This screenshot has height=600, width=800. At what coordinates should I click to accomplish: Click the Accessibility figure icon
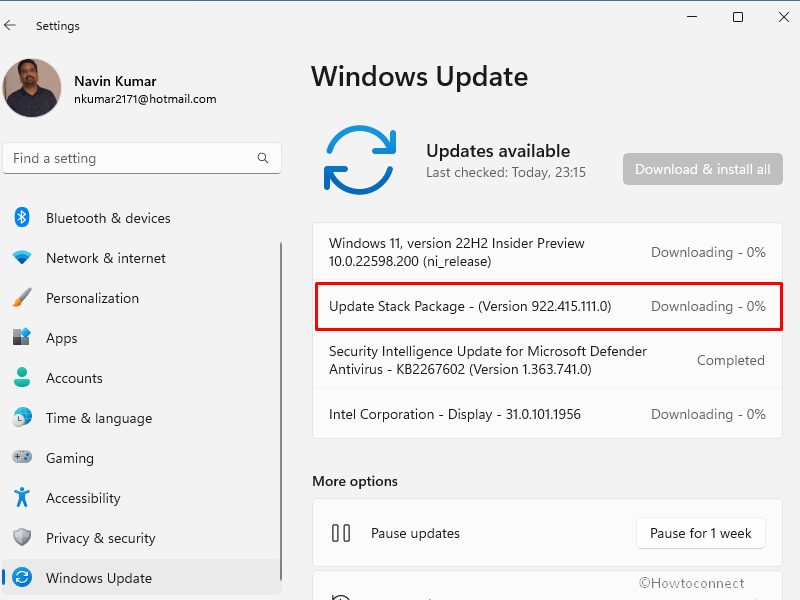pyautogui.click(x=22, y=497)
